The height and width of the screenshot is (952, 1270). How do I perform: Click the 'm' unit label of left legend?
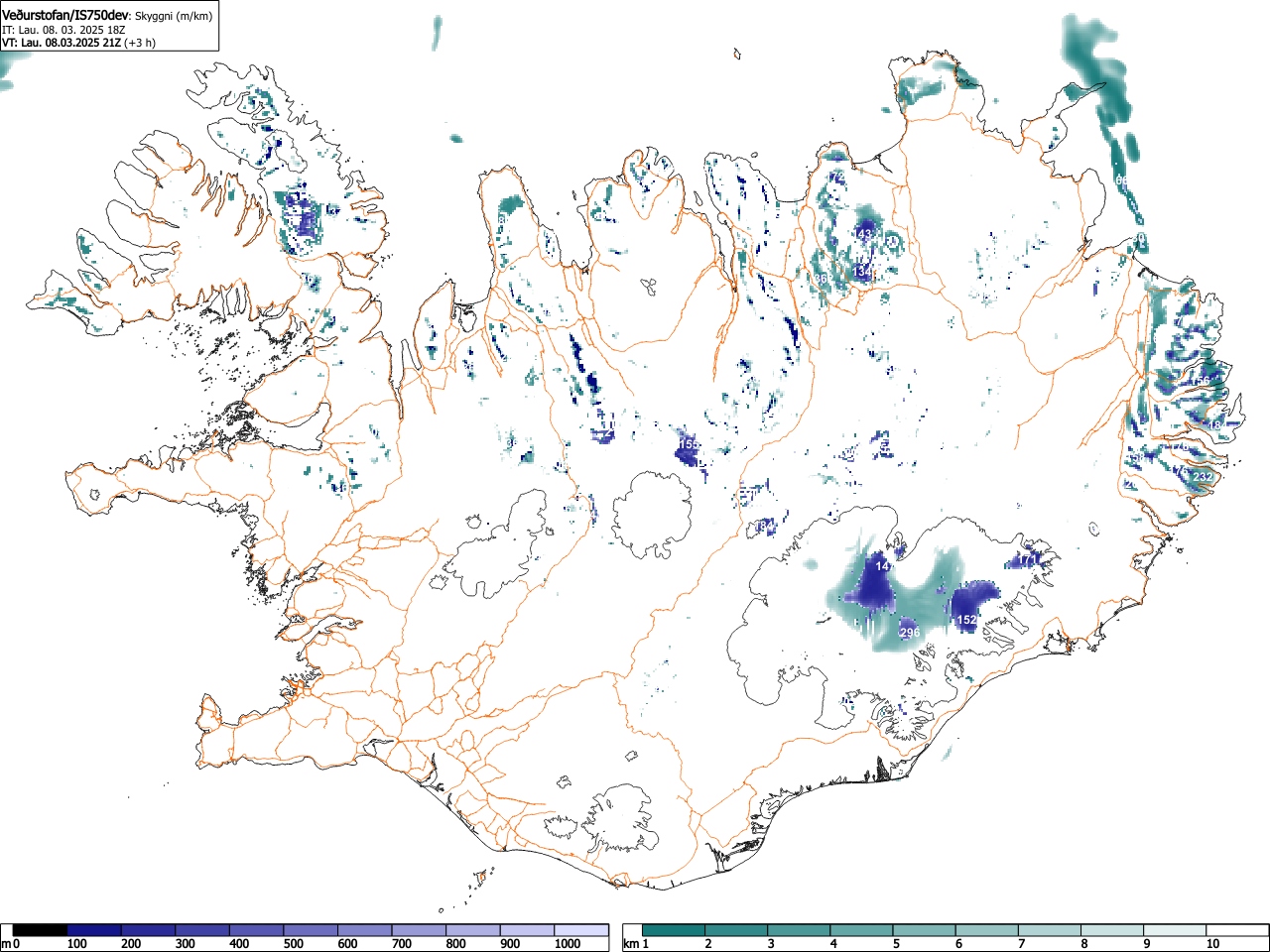pos(6,944)
